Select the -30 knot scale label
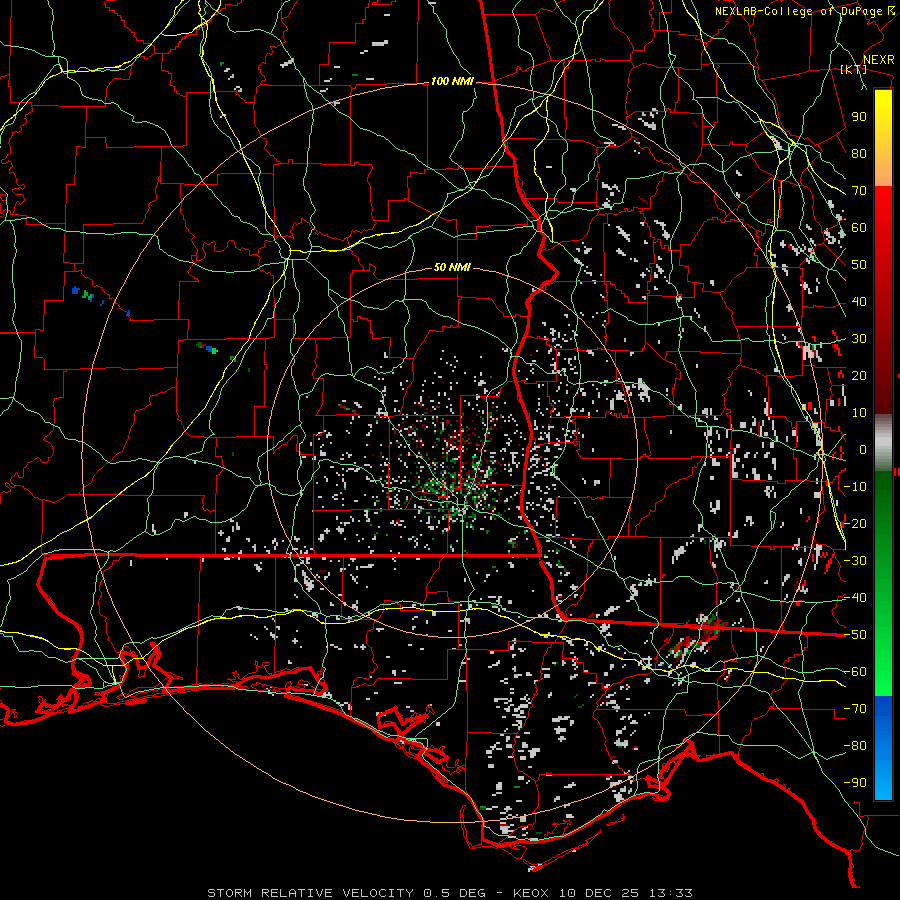The width and height of the screenshot is (900, 900). click(x=855, y=561)
